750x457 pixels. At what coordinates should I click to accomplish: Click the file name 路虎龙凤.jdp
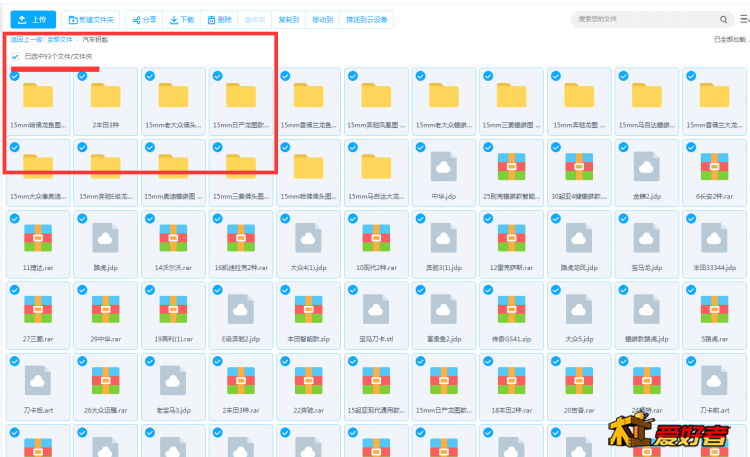tap(579, 268)
